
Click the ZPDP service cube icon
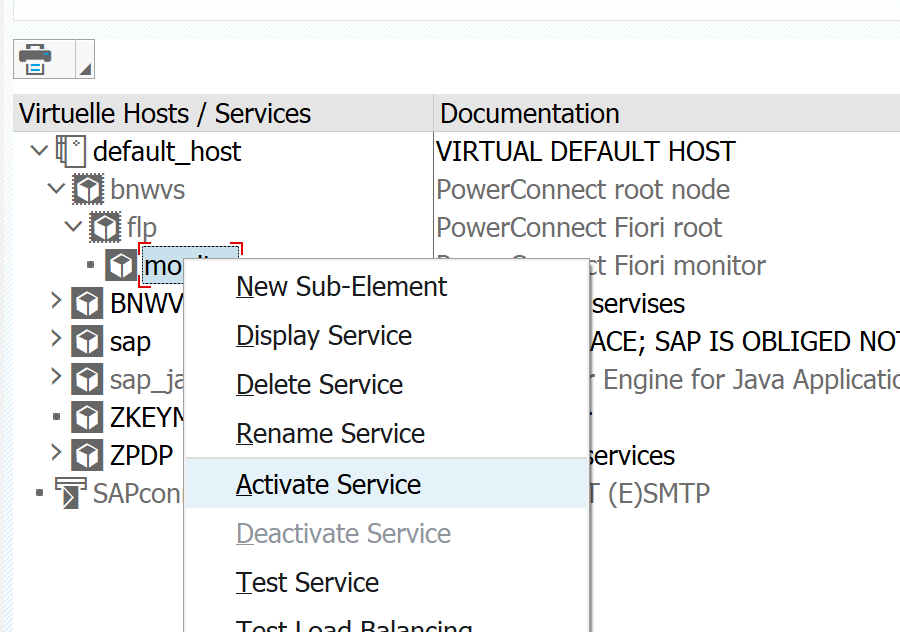click(88, 455)
